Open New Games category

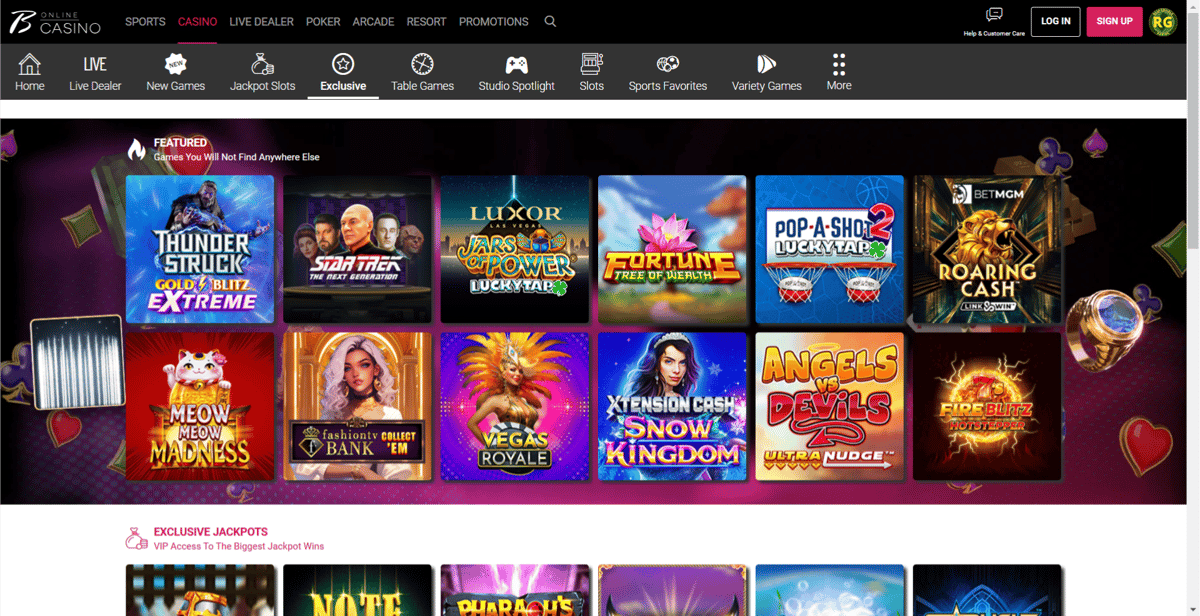176,73
